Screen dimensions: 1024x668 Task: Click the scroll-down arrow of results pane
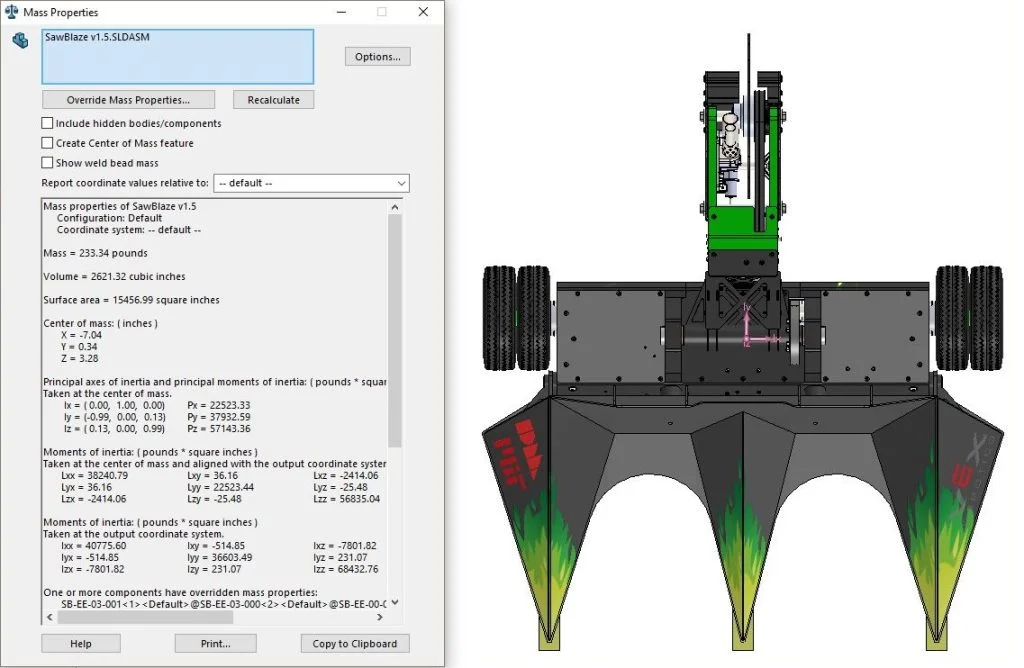(x=394, y=602)
